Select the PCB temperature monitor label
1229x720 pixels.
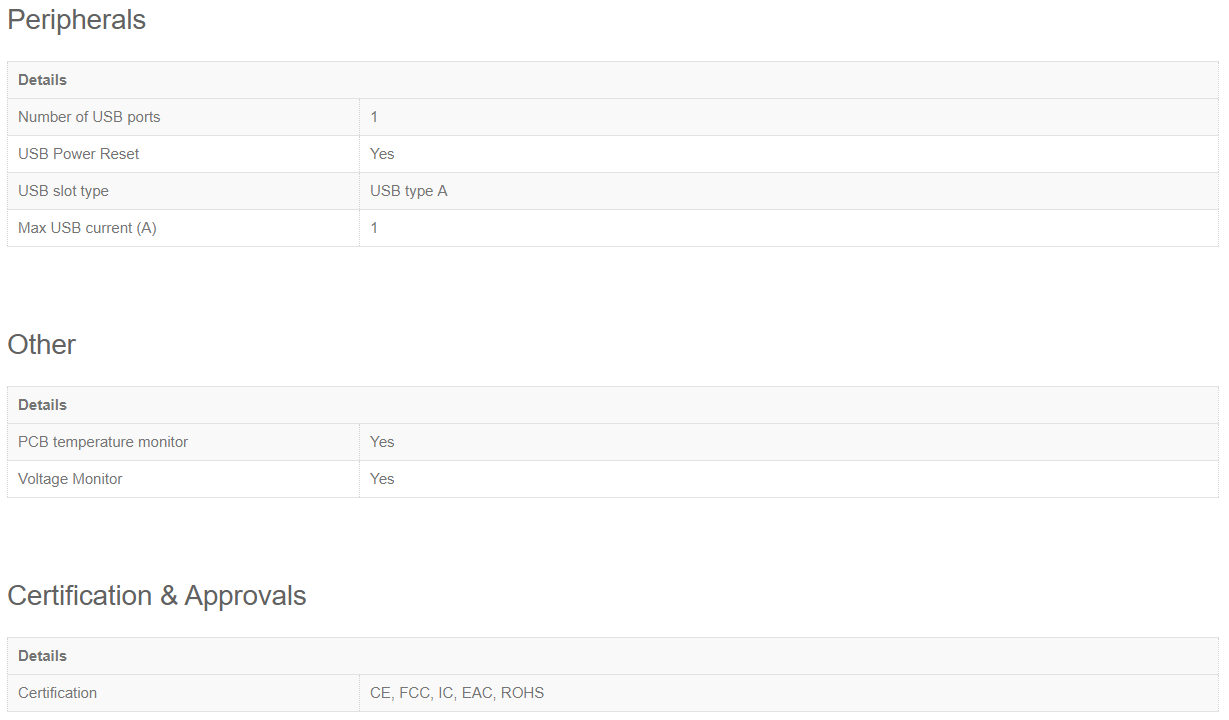pos(103,442)
